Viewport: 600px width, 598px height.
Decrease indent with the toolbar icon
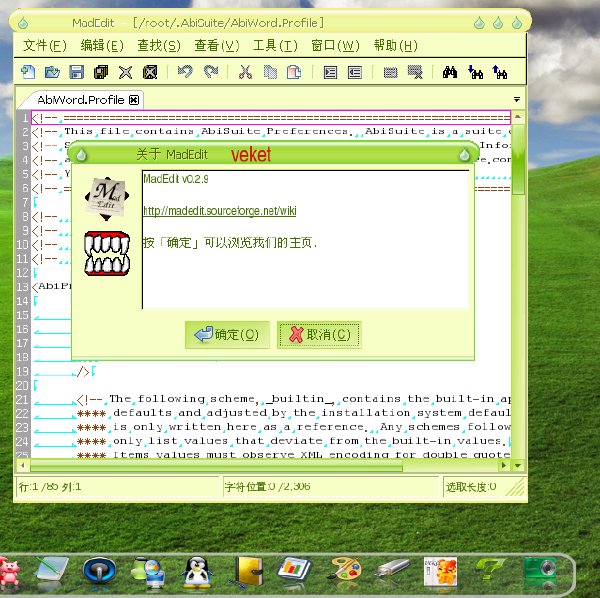pyautogui.click(x=355, y=72)
